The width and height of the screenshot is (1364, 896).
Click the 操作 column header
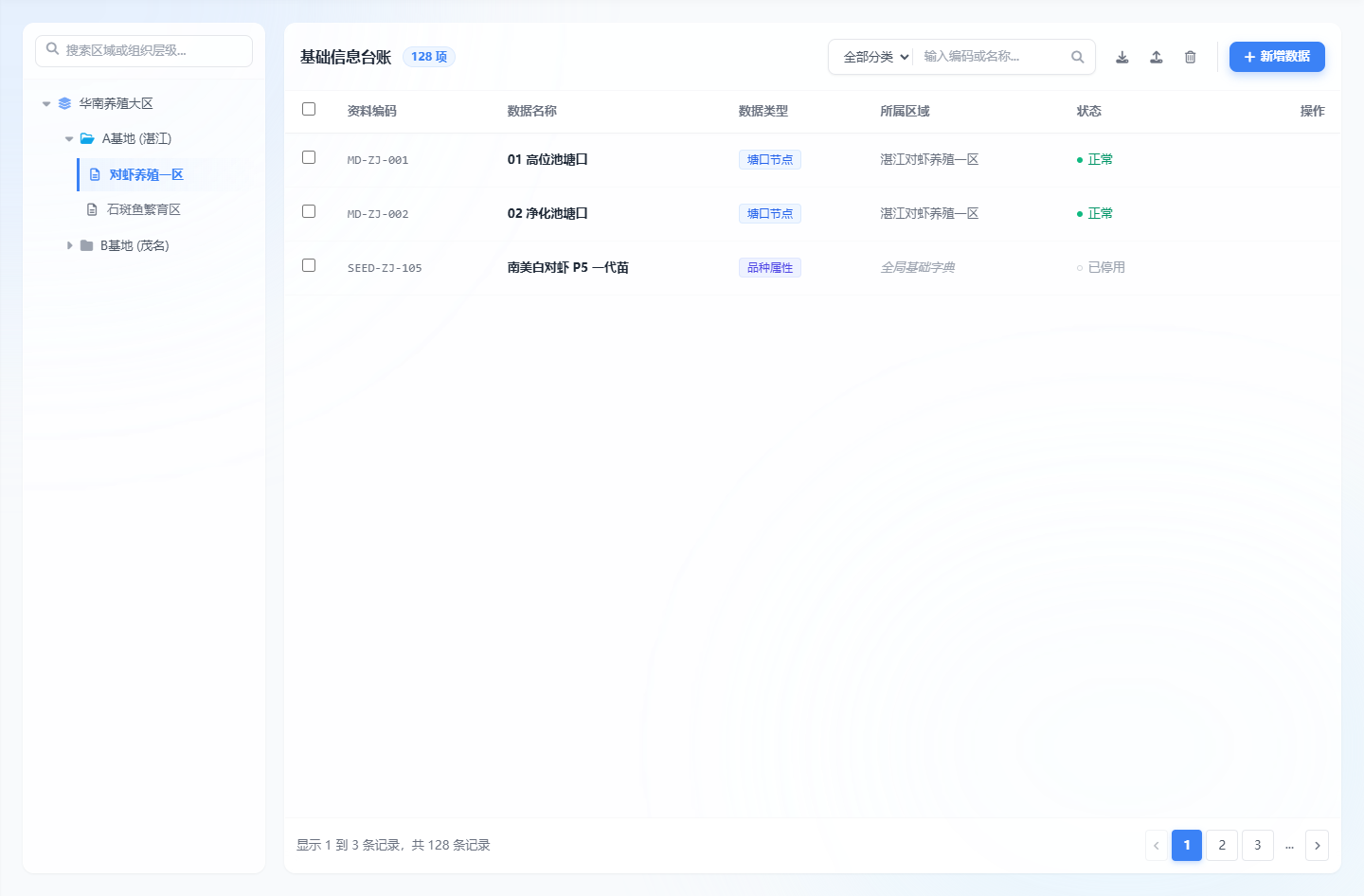click(1313, 111)
